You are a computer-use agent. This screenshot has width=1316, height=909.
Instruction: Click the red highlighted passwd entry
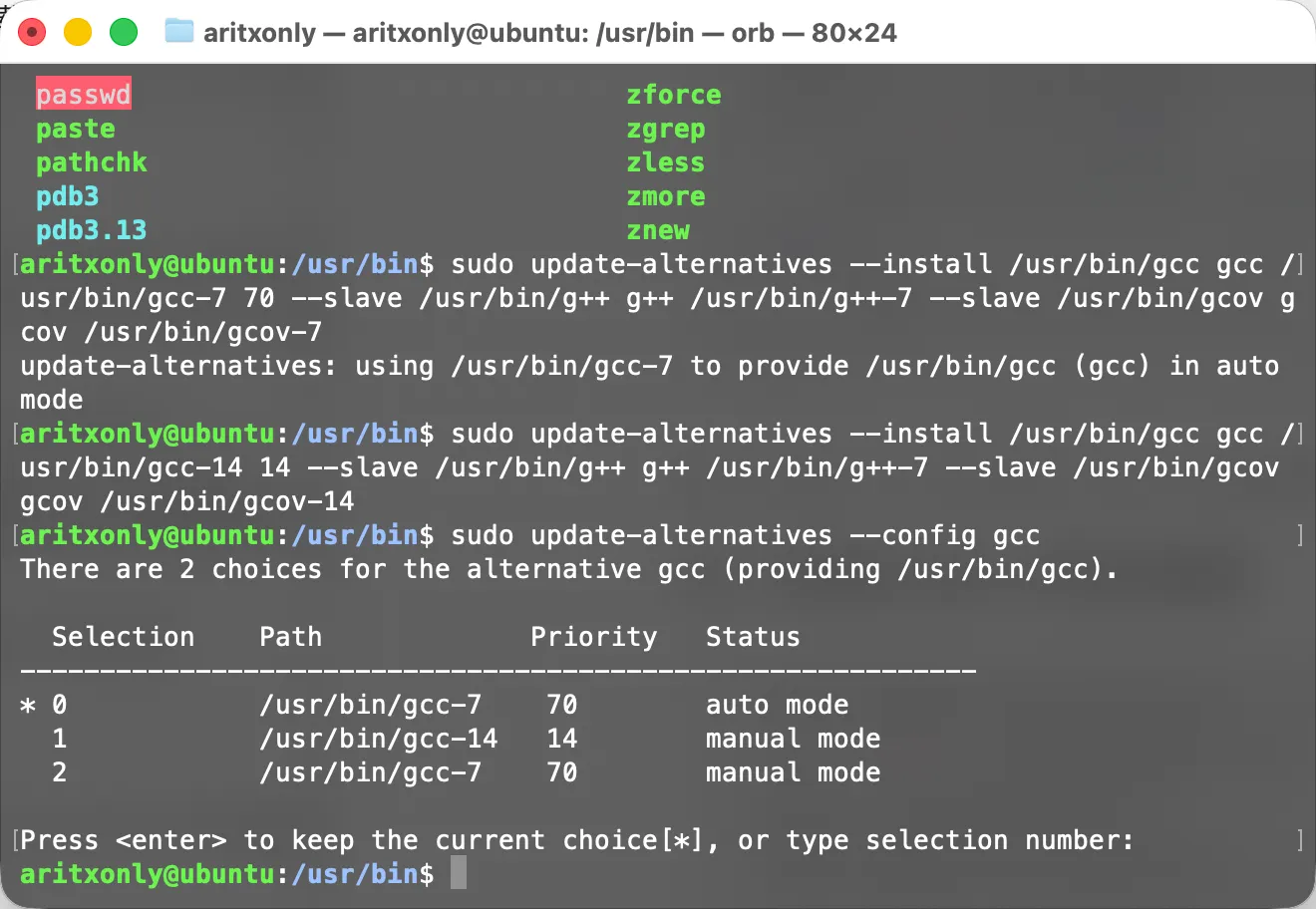[84, 95]
